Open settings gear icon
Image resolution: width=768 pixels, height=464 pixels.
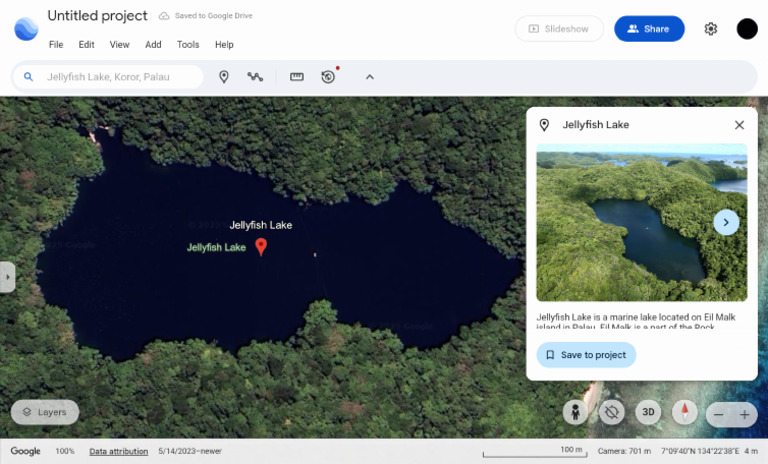pyautogui.click(x=711, y=29)
